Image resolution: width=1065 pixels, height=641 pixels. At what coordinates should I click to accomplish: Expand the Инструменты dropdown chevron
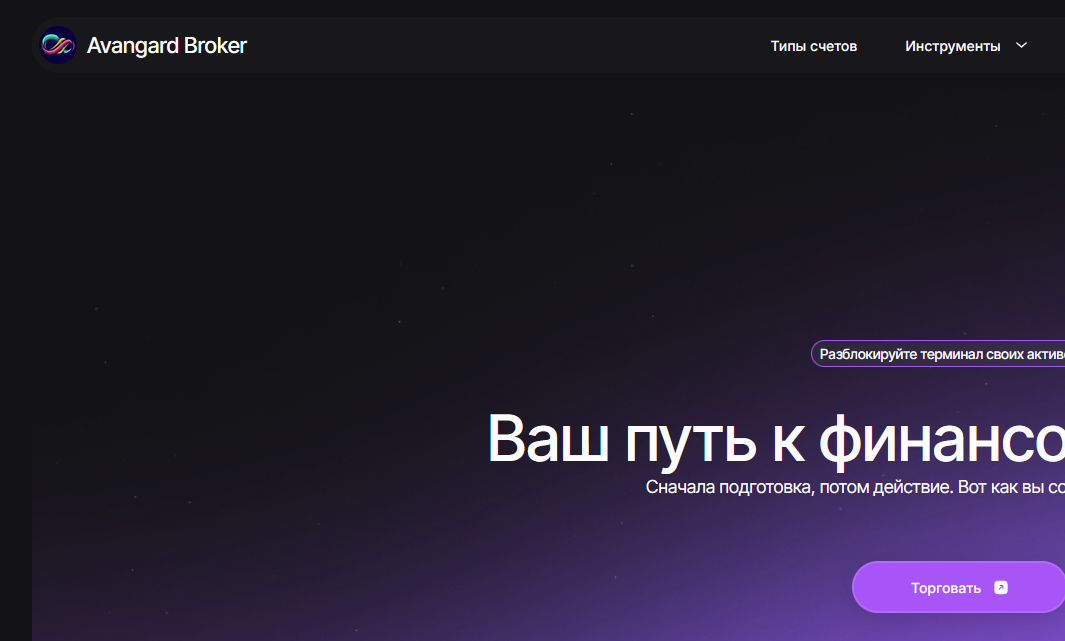pos(1021,45)
